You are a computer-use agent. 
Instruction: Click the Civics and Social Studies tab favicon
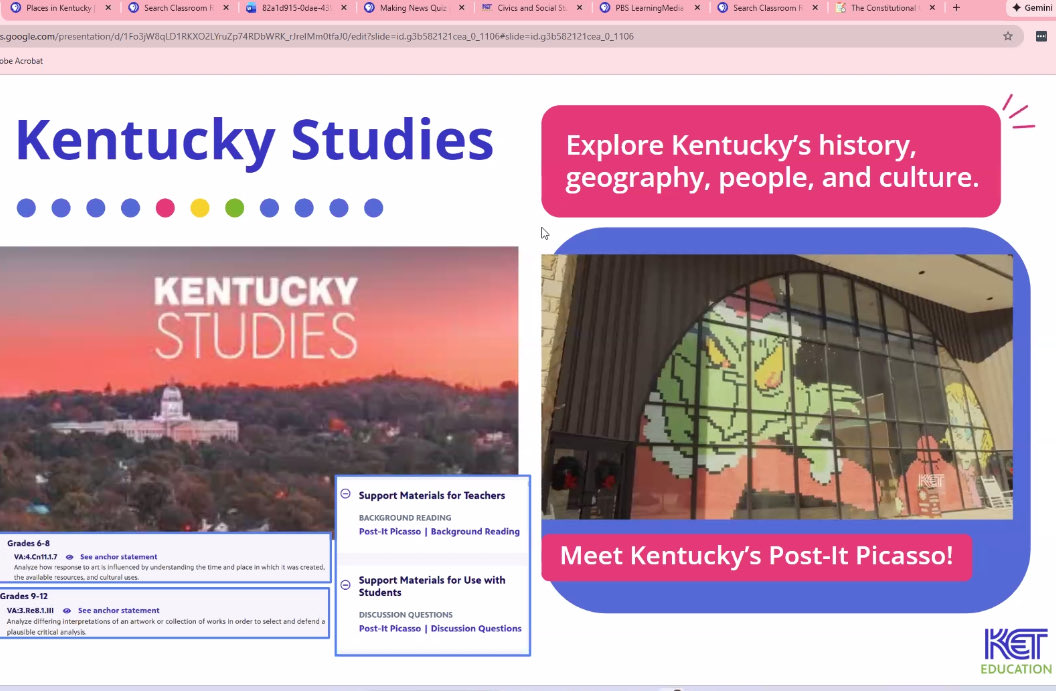pyautogui.click(x=487, y=8)
